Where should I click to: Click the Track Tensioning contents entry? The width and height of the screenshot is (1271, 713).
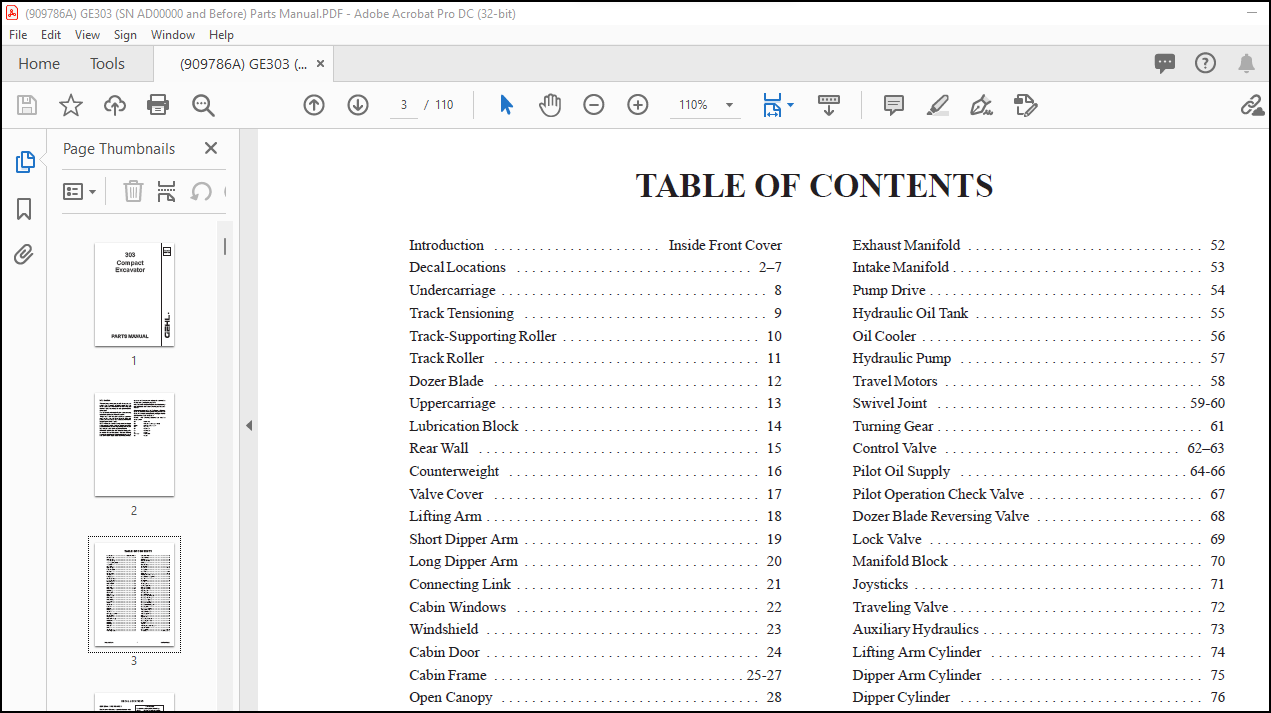click(595, 313)
